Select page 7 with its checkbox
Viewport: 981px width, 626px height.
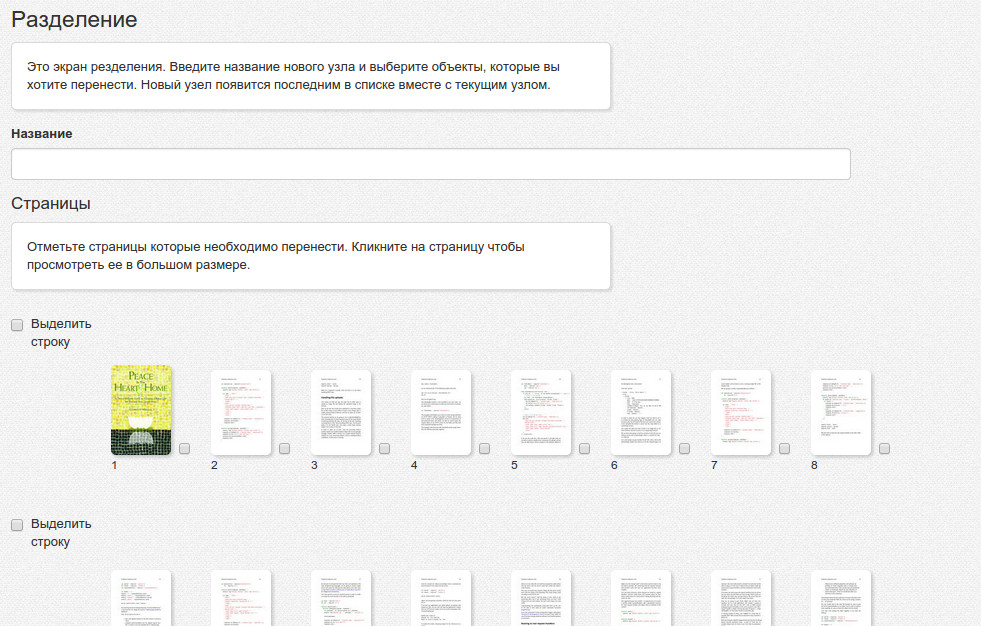click(x=785, y=449)
